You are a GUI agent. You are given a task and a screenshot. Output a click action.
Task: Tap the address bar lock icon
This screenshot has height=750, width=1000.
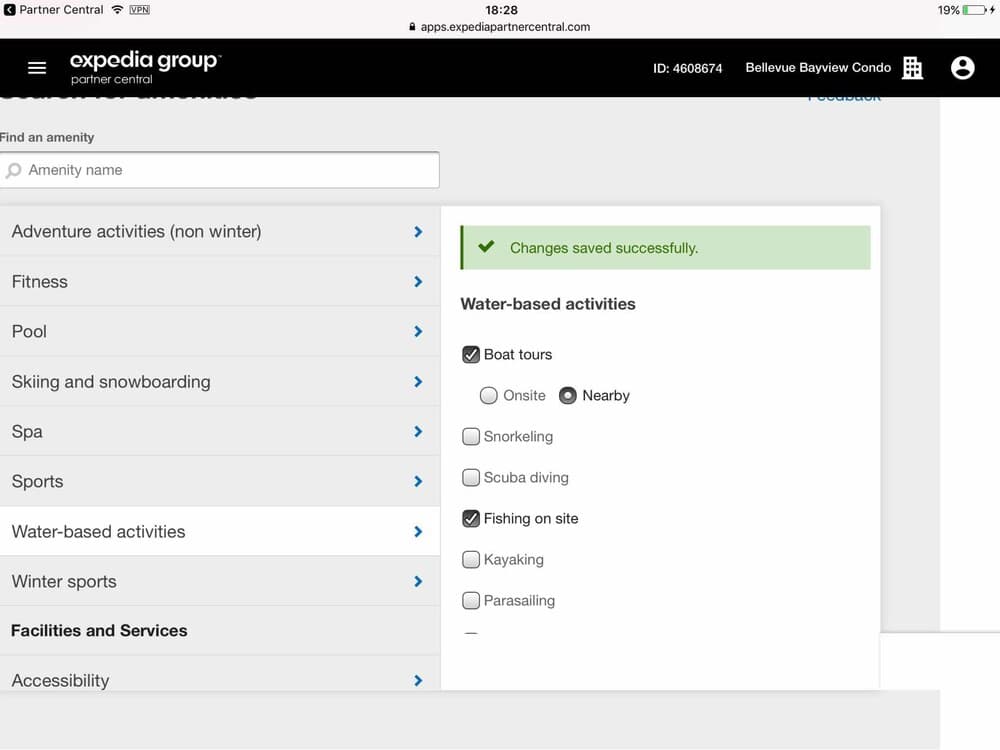coord(412,27)
